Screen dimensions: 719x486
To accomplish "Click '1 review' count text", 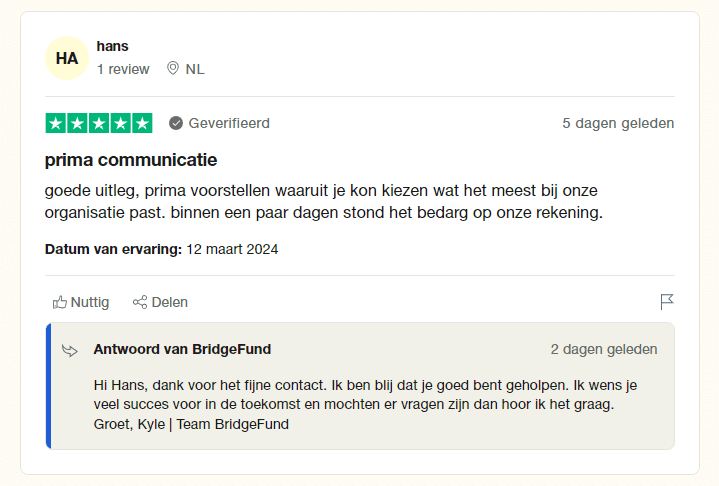I will click(123, 69).
